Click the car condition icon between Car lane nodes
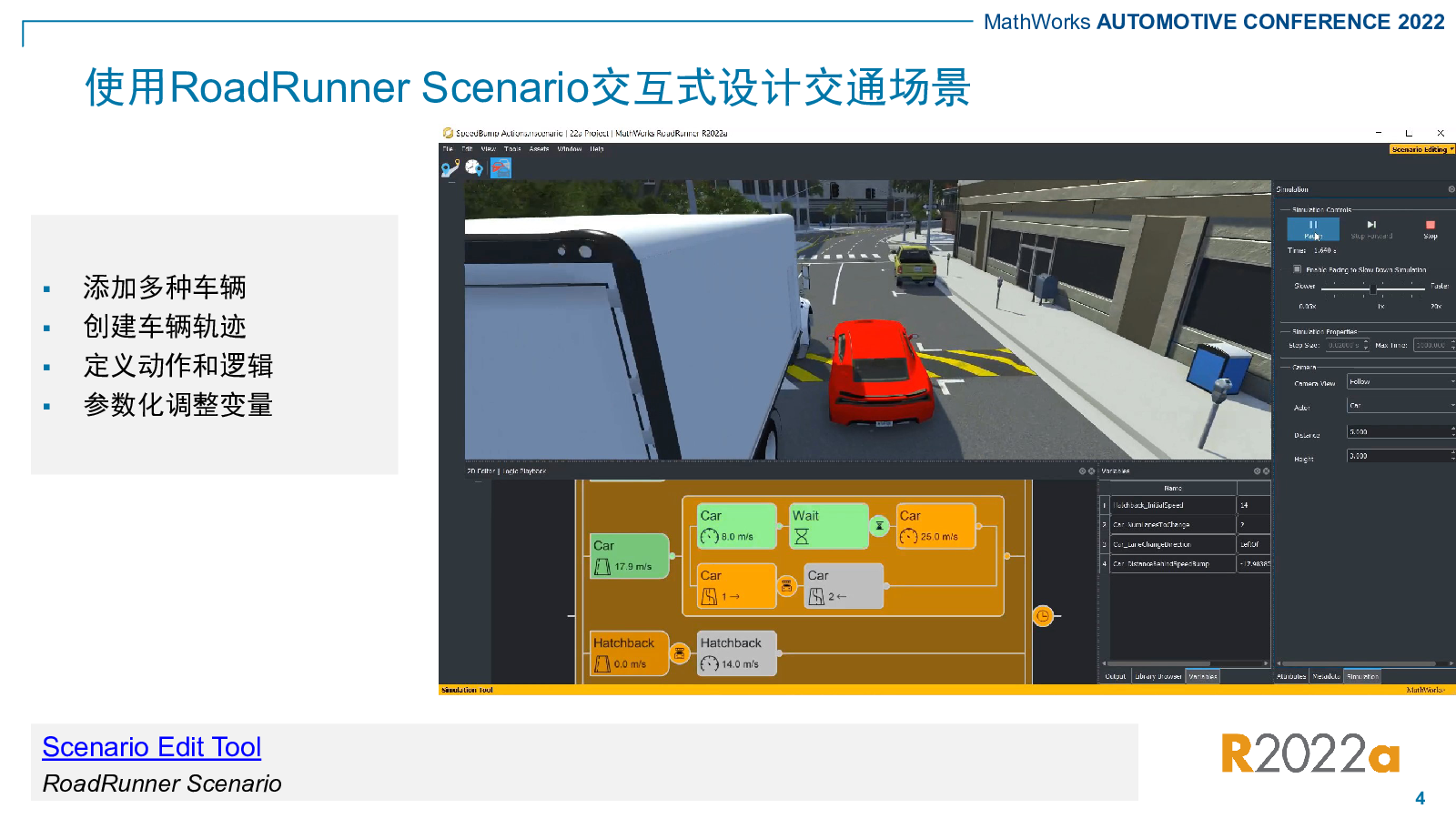This screenshot has height=819, width=1456. [x=787, y=586]
